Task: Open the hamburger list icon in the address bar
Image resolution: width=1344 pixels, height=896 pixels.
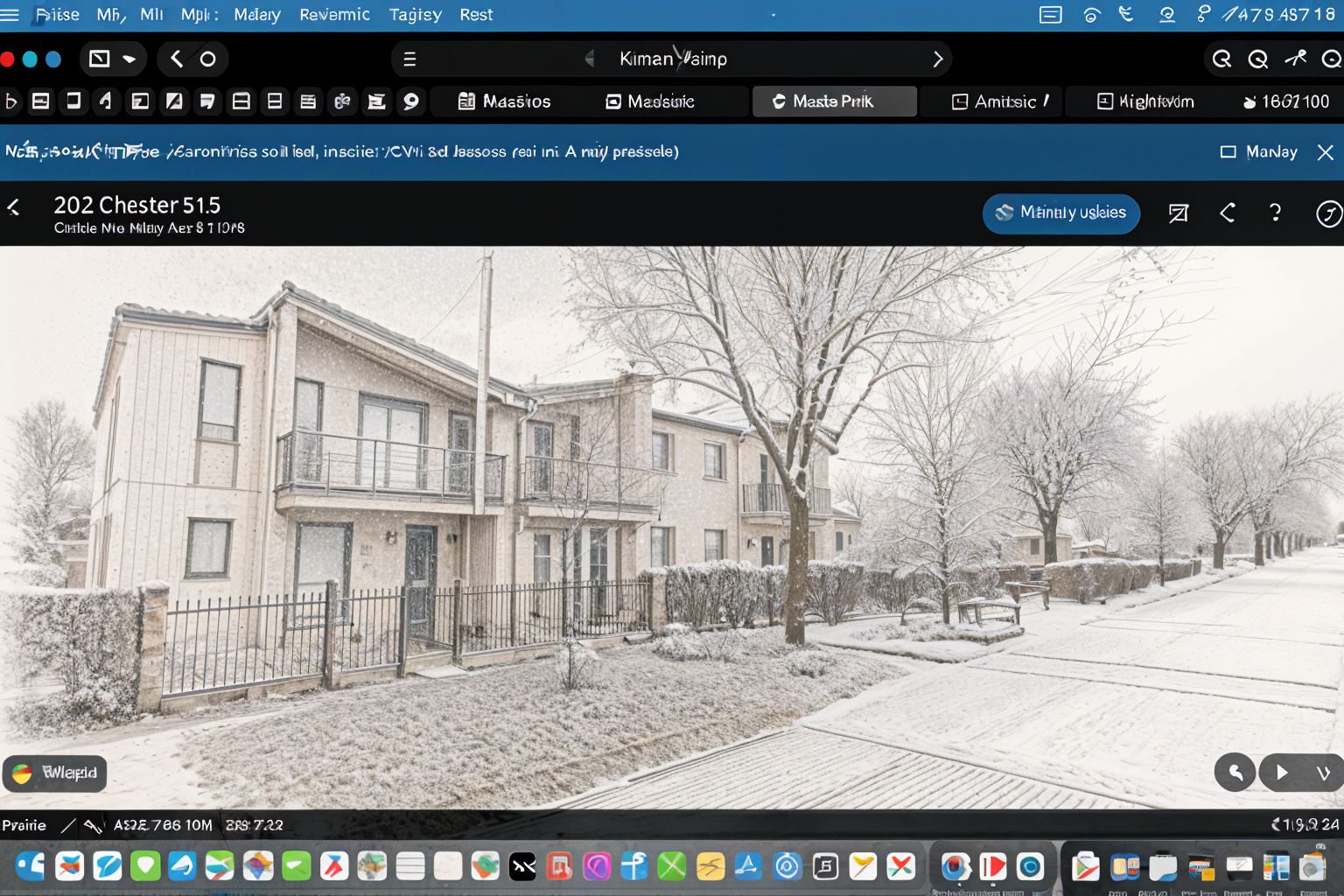Action: pyautogui.click(x=409, y=59)
